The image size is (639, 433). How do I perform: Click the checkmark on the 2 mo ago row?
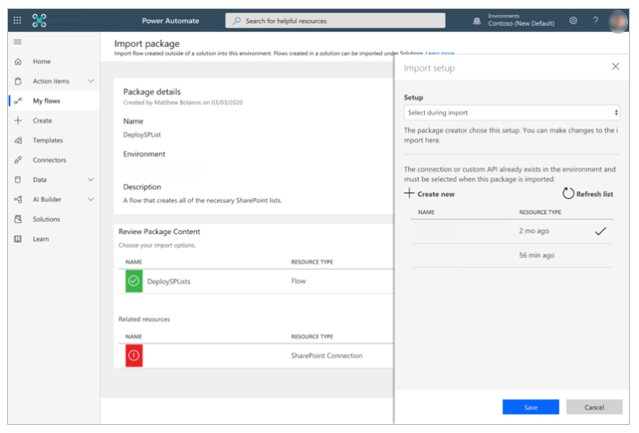600,231
